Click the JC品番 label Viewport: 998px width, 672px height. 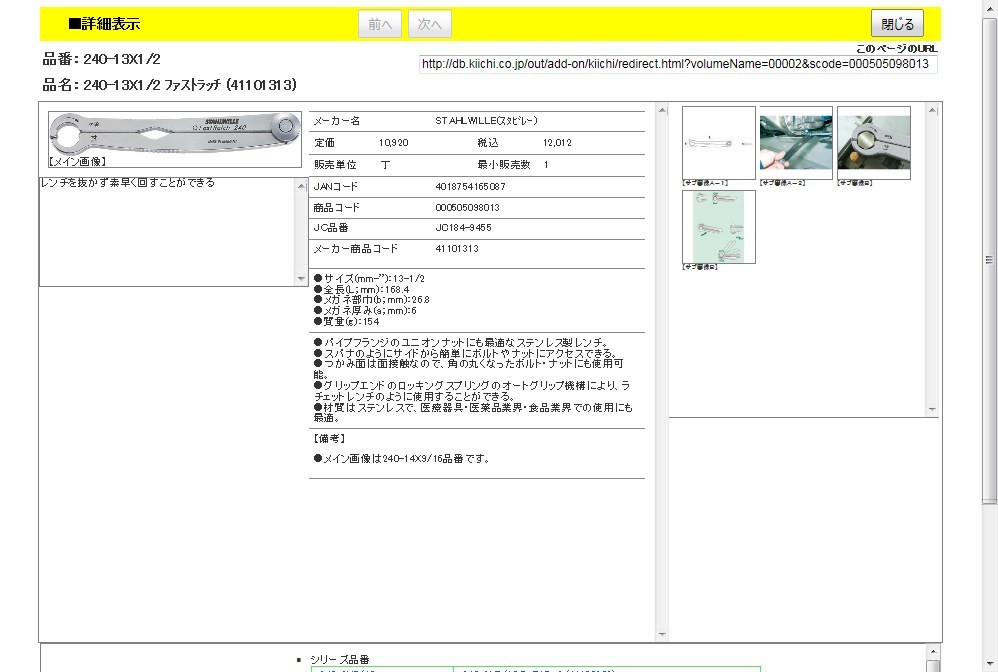(x=331, y=227)
